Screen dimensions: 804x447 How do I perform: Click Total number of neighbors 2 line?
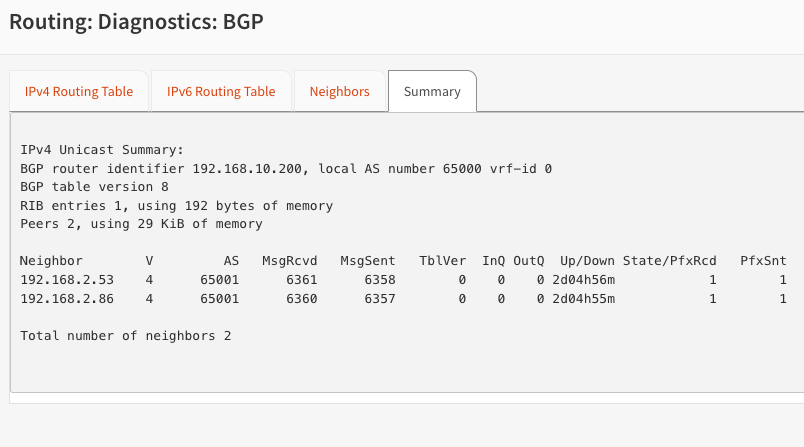pyautogui.click(x=126, y=336)
